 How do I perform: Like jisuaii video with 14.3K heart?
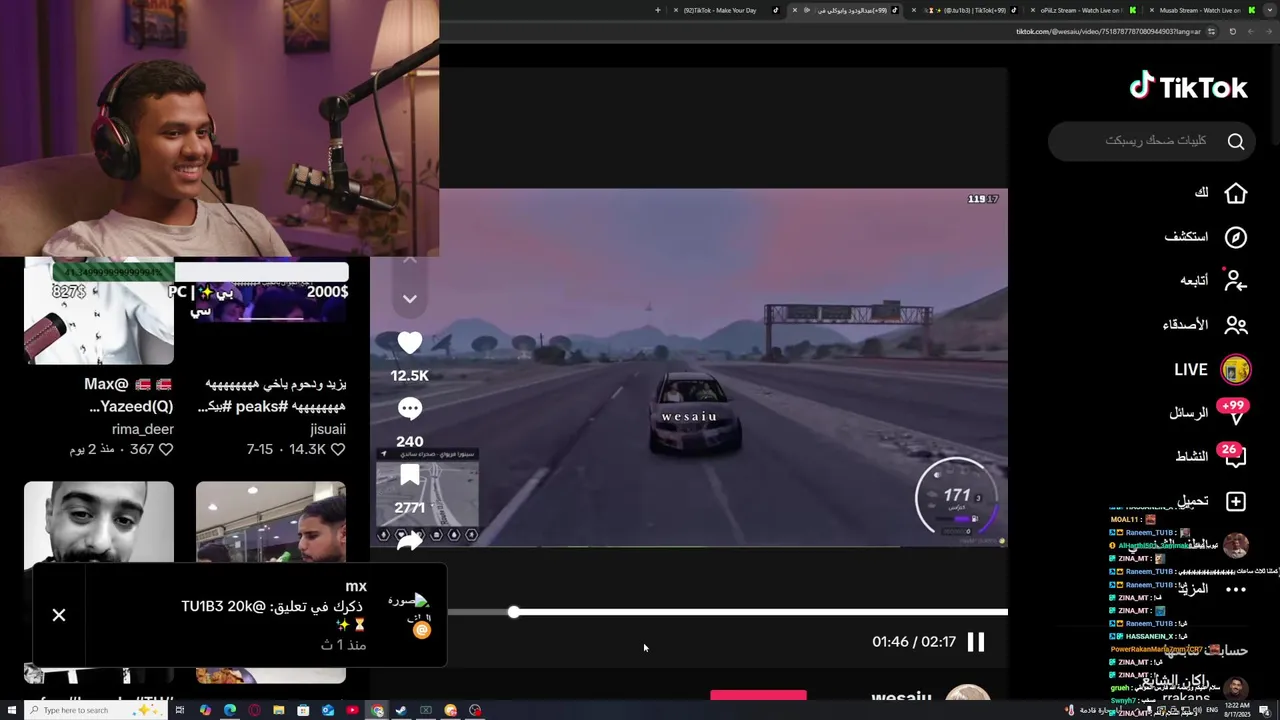pos(338,450)
